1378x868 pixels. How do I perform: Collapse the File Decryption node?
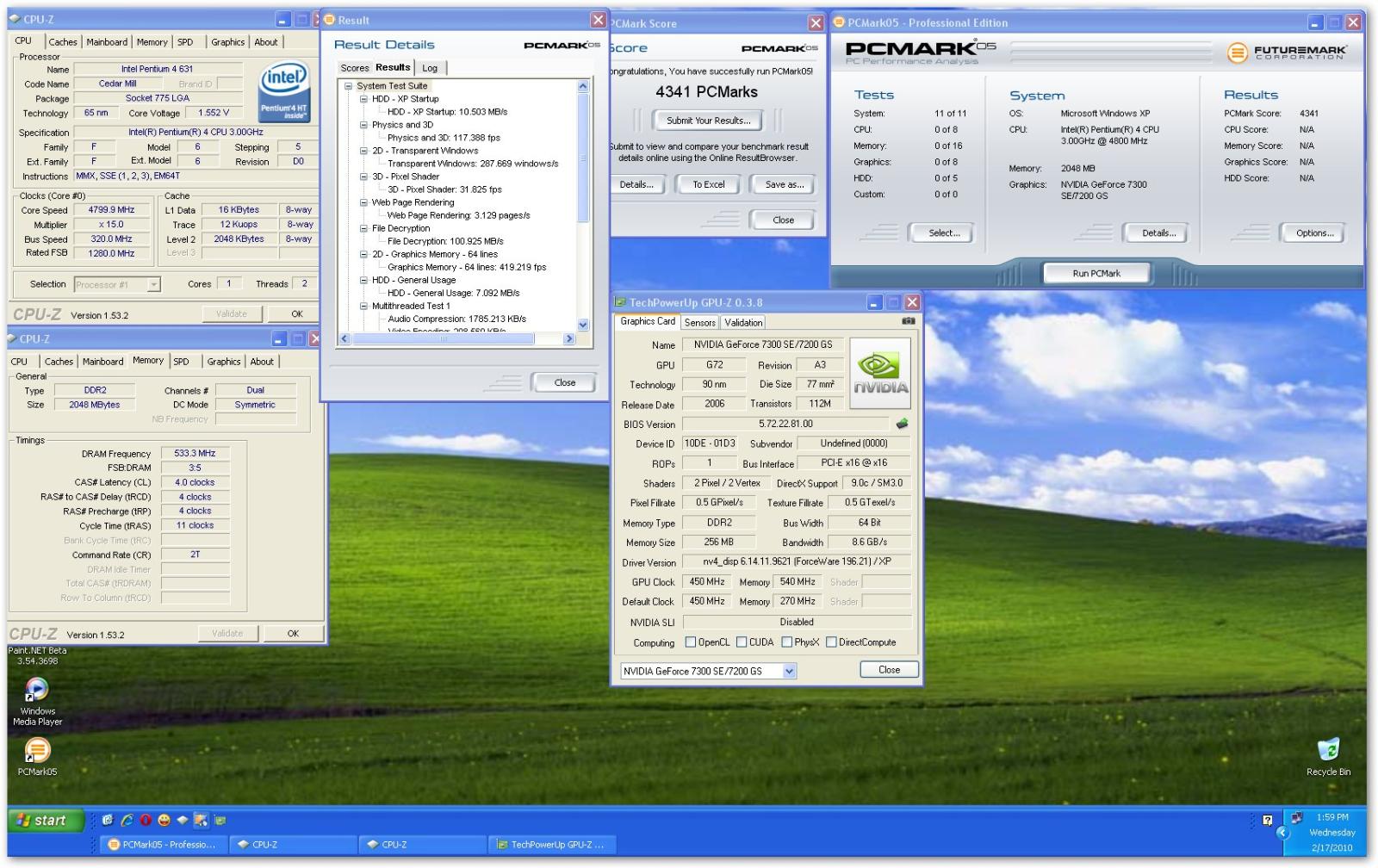pyautogui.click(x=363, y=228)
